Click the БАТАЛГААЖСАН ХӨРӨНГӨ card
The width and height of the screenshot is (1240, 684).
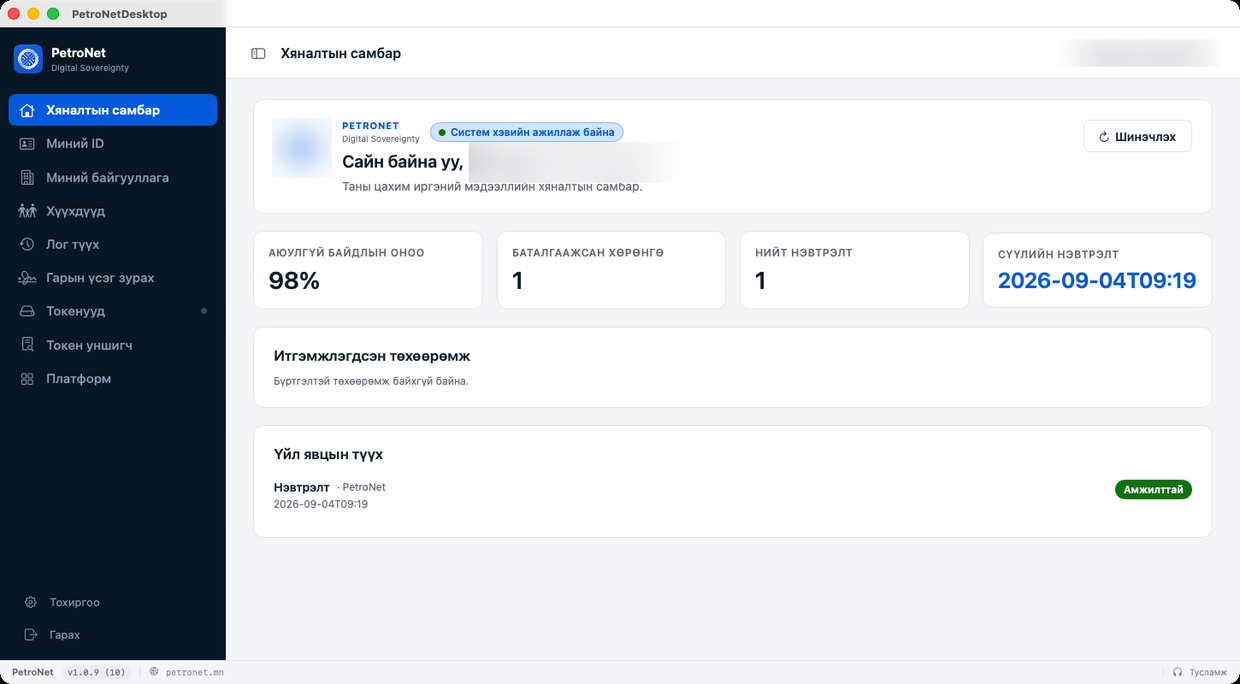click(611, 270)
